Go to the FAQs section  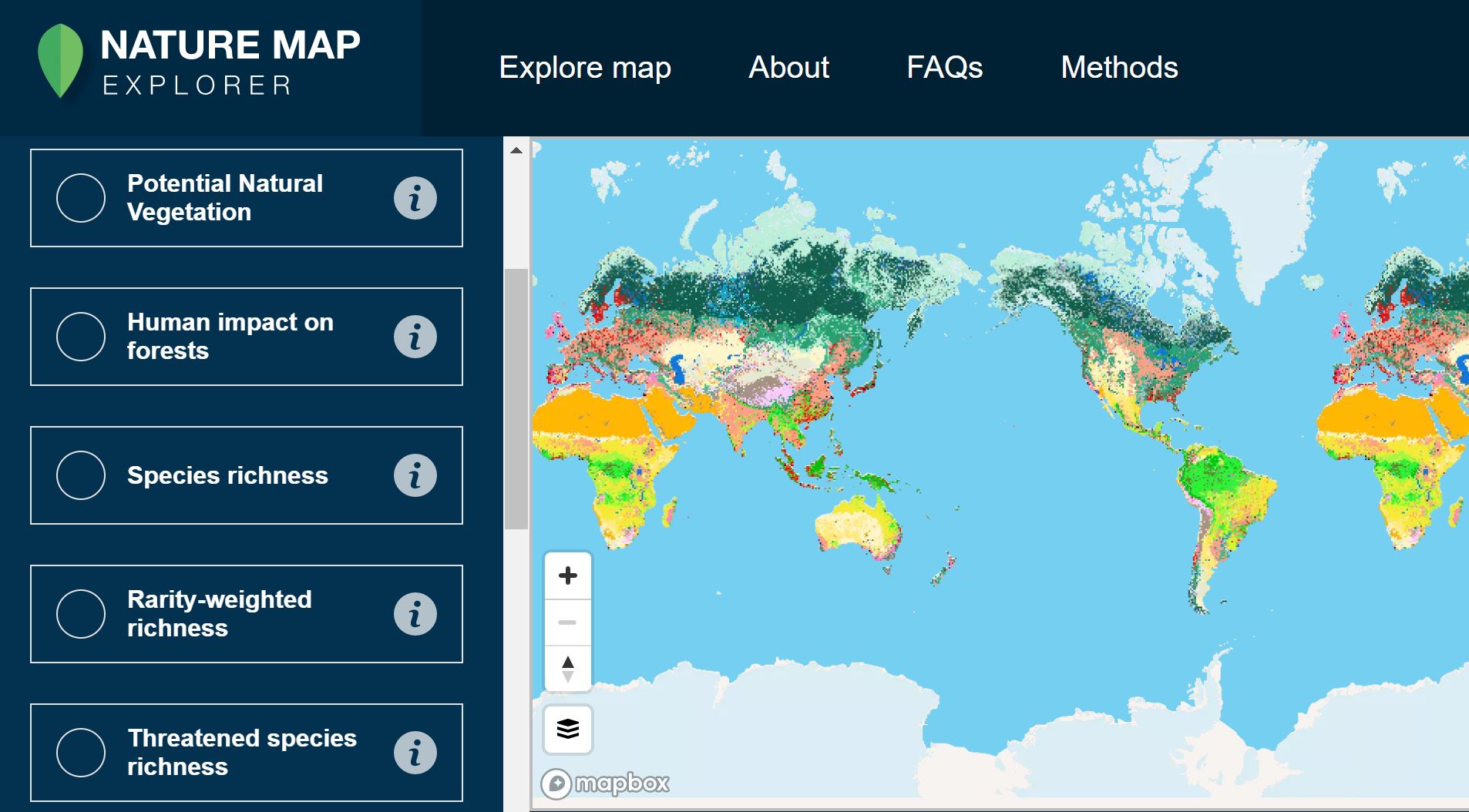(x=946, y=68)
